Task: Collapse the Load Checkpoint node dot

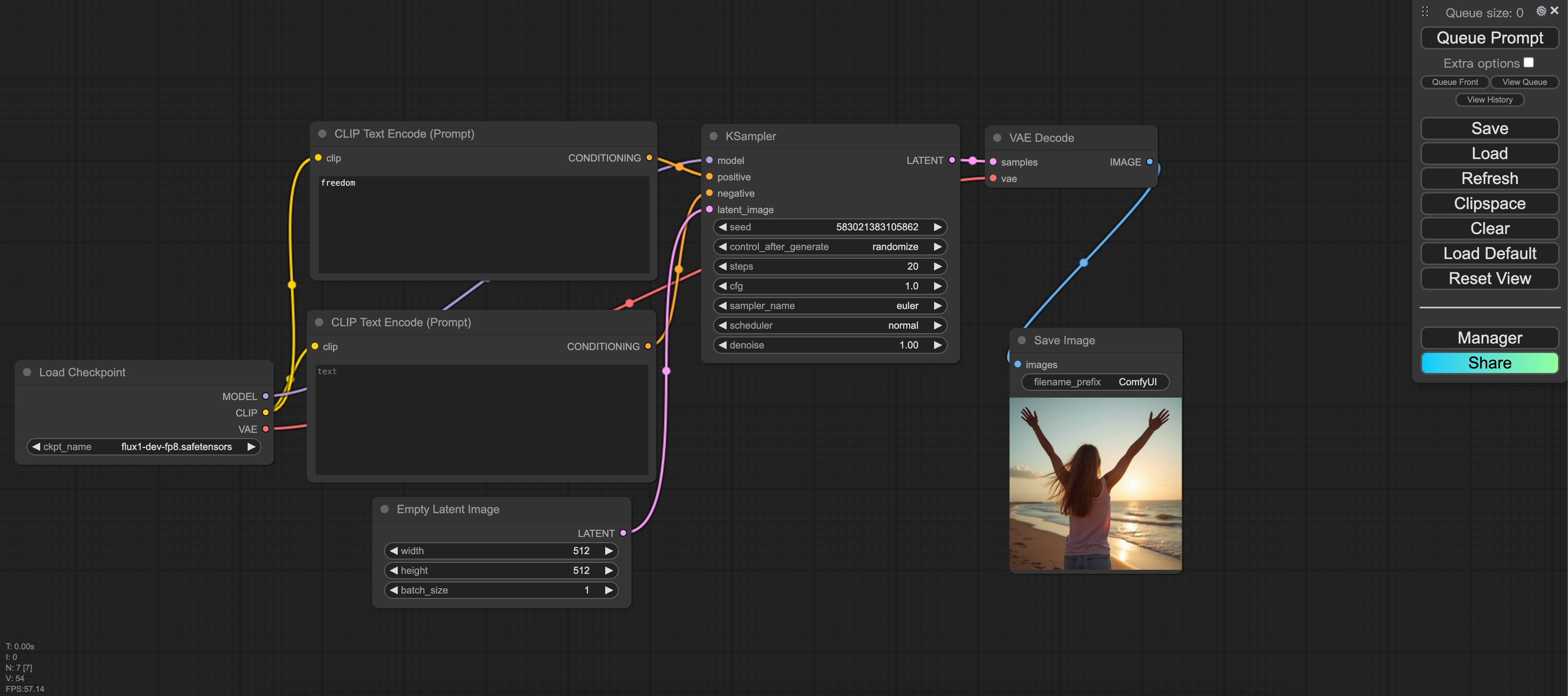Action: pos(27,372)
